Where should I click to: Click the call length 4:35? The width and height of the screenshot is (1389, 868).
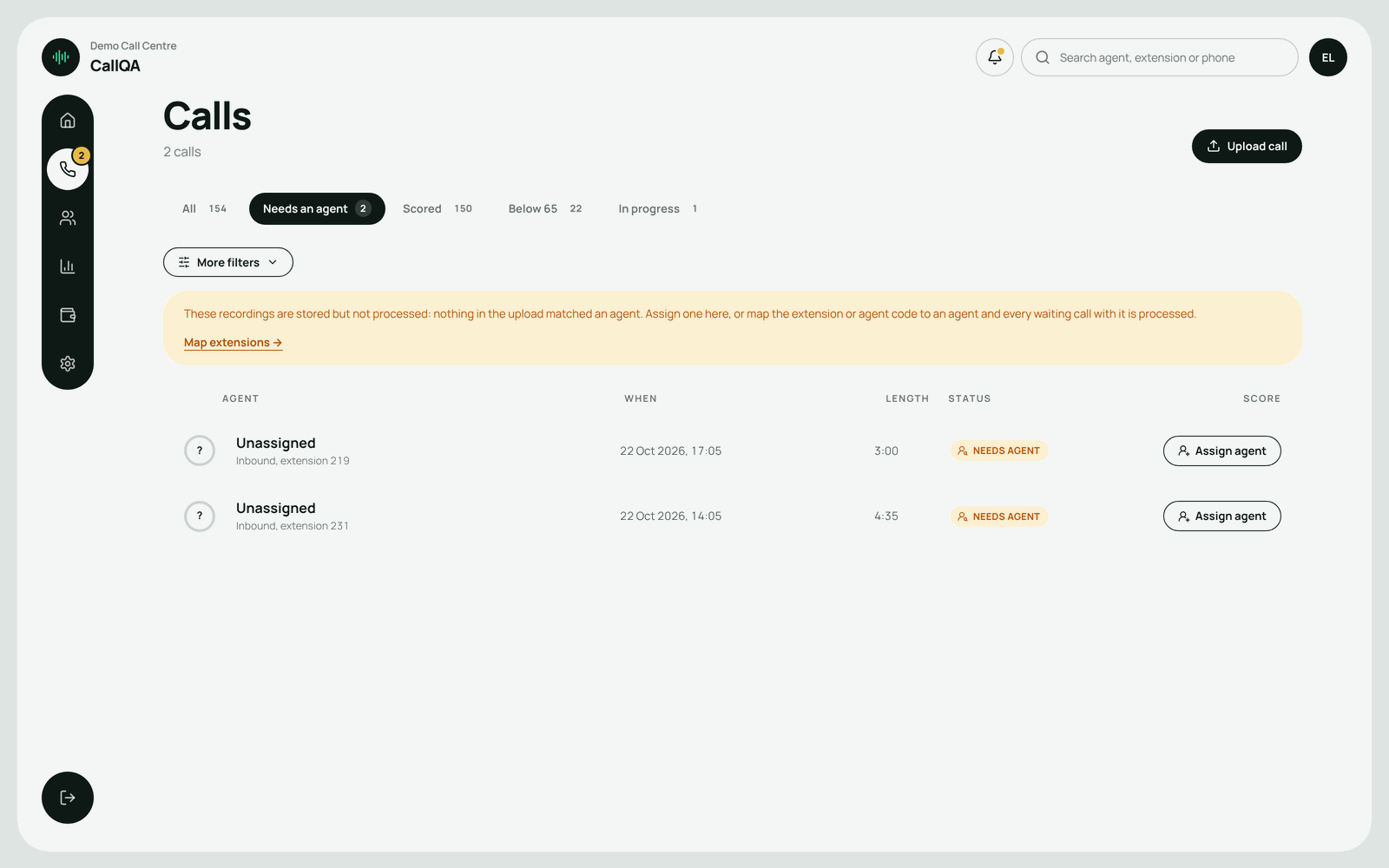pyautogui.click(x=886, y=516)
